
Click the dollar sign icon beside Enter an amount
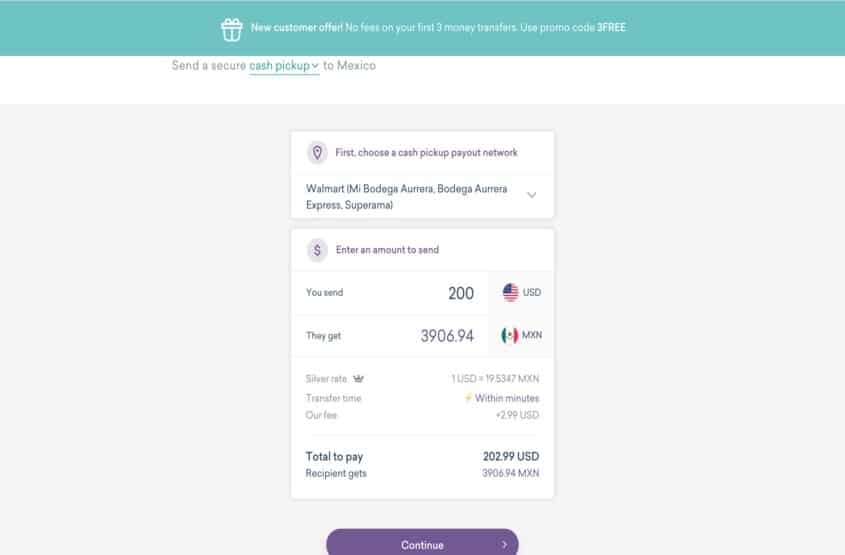tap(317, 250)
